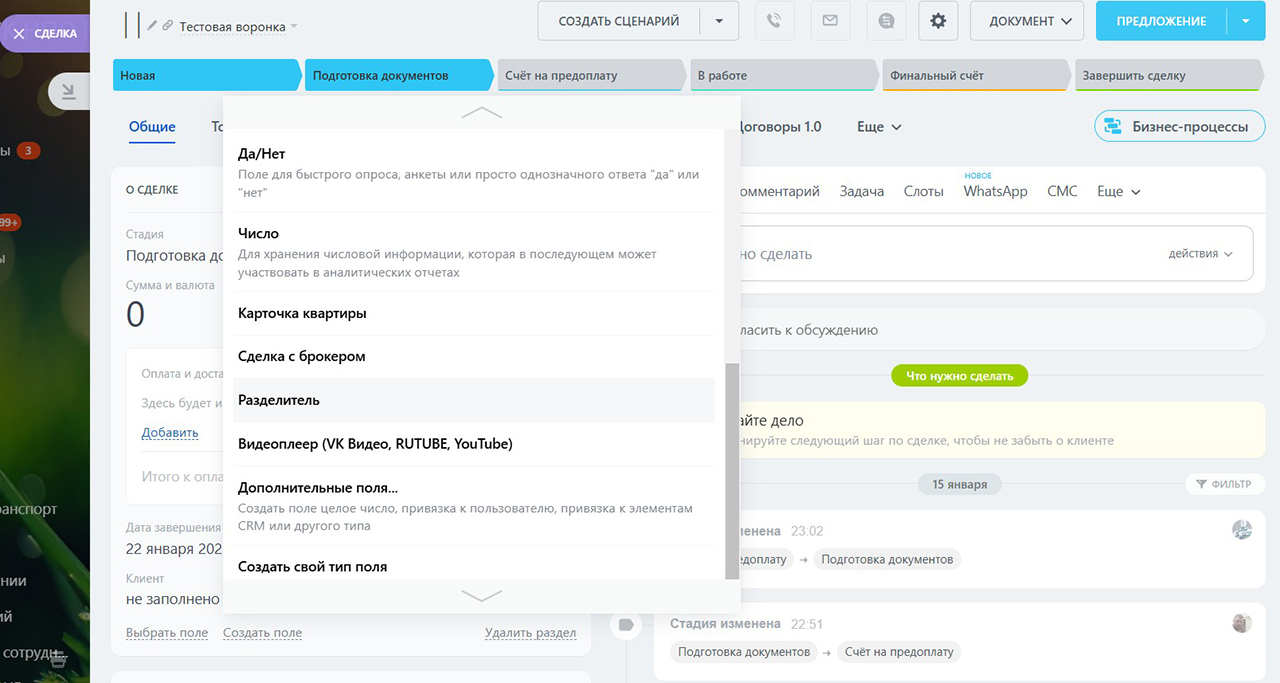Screen dimensions: 1280x683
Task: Click the Удалить раздел link
Action: (x=530, y=633)
